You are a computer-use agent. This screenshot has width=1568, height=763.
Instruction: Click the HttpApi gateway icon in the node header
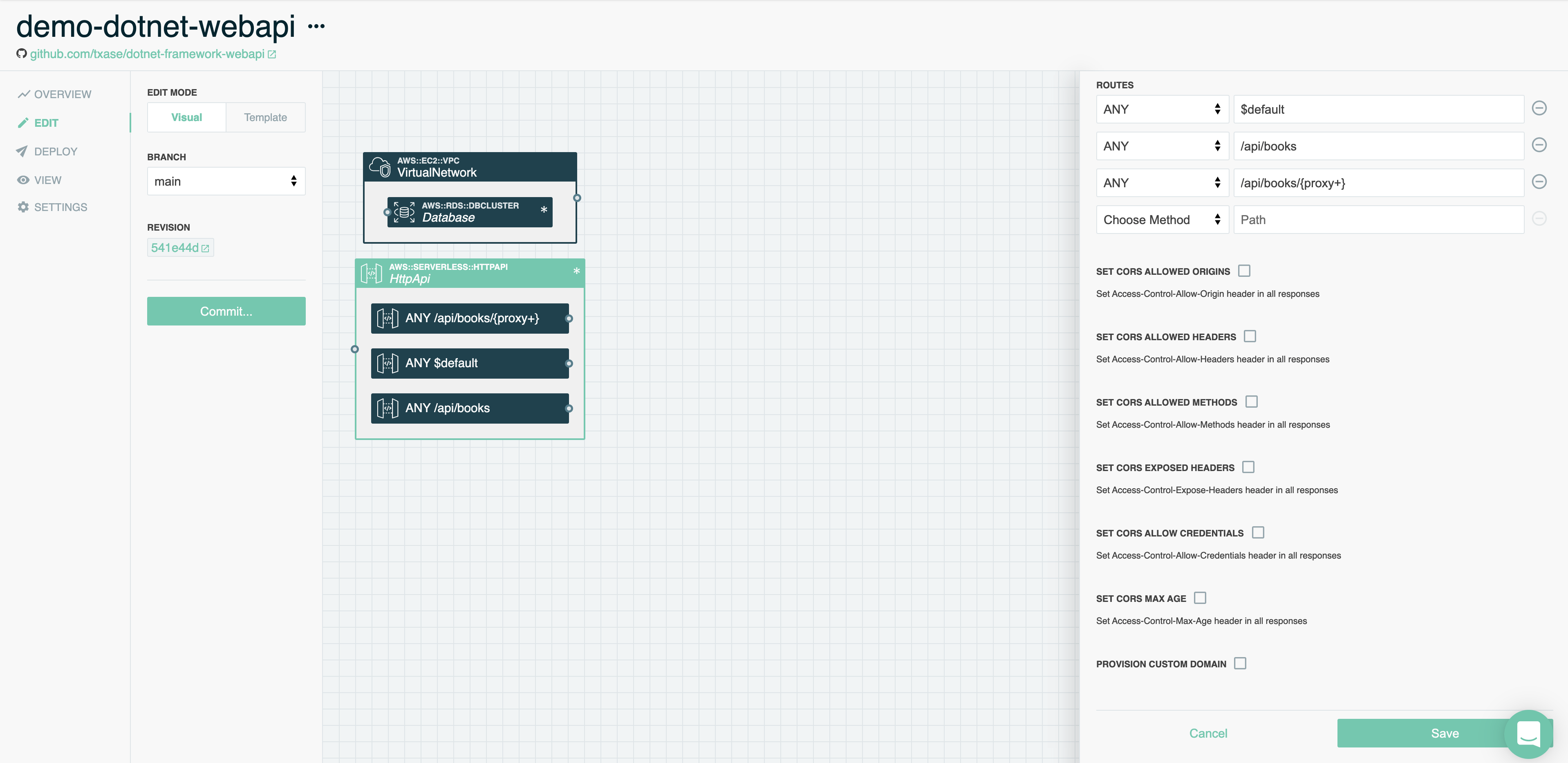[x=371, y=273]
